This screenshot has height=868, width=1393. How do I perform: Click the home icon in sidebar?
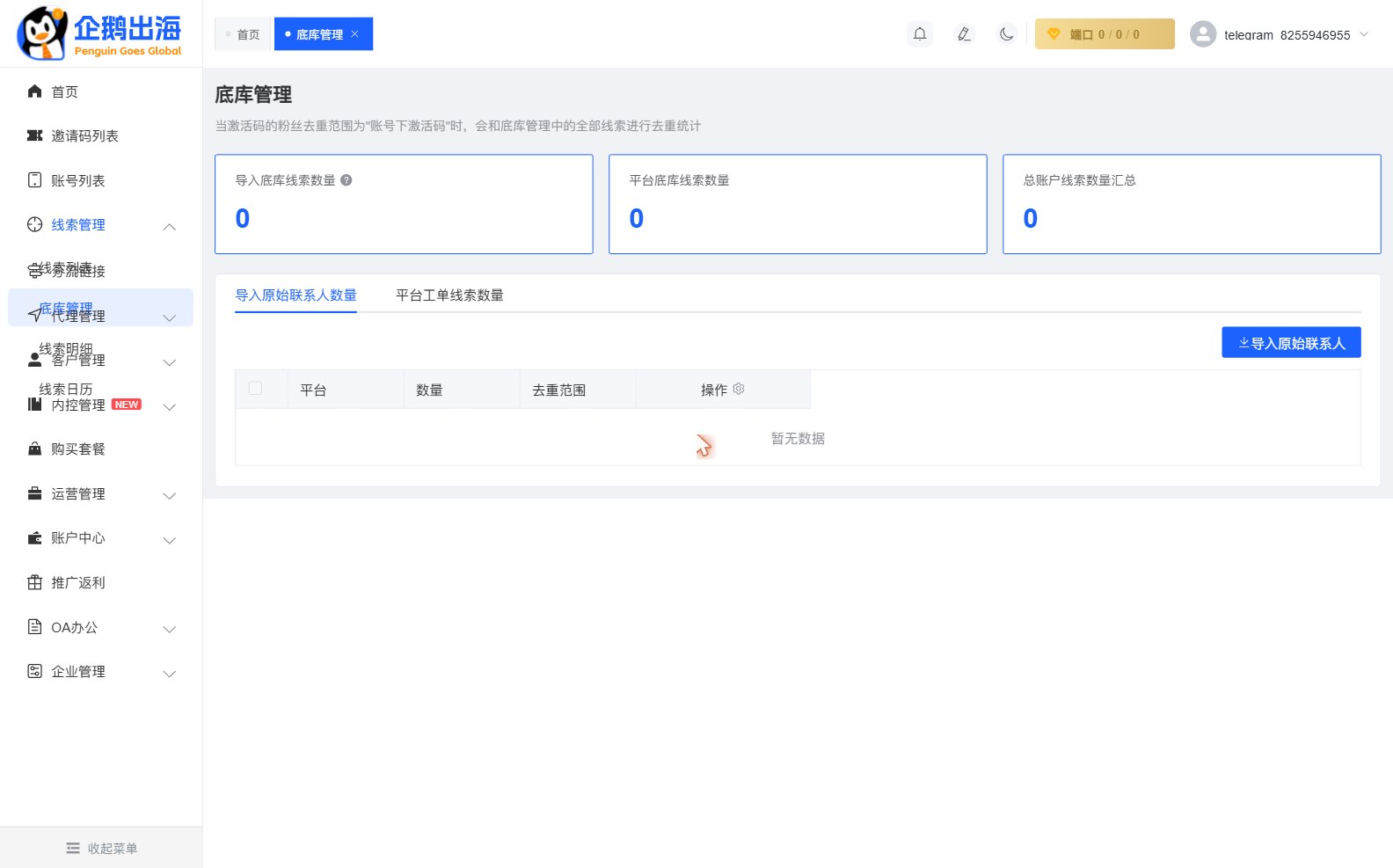35,91
